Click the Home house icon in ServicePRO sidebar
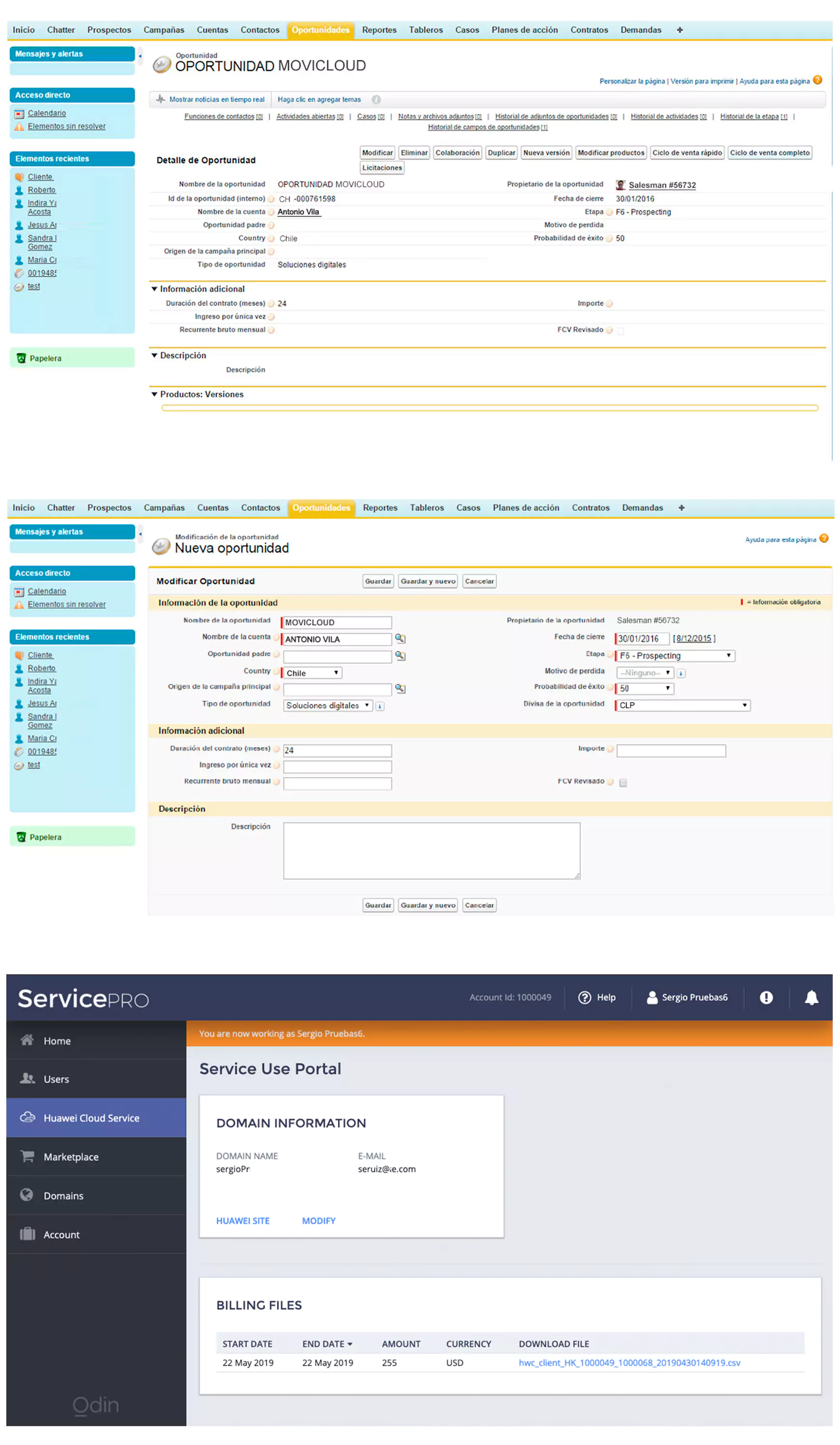 27,1039
